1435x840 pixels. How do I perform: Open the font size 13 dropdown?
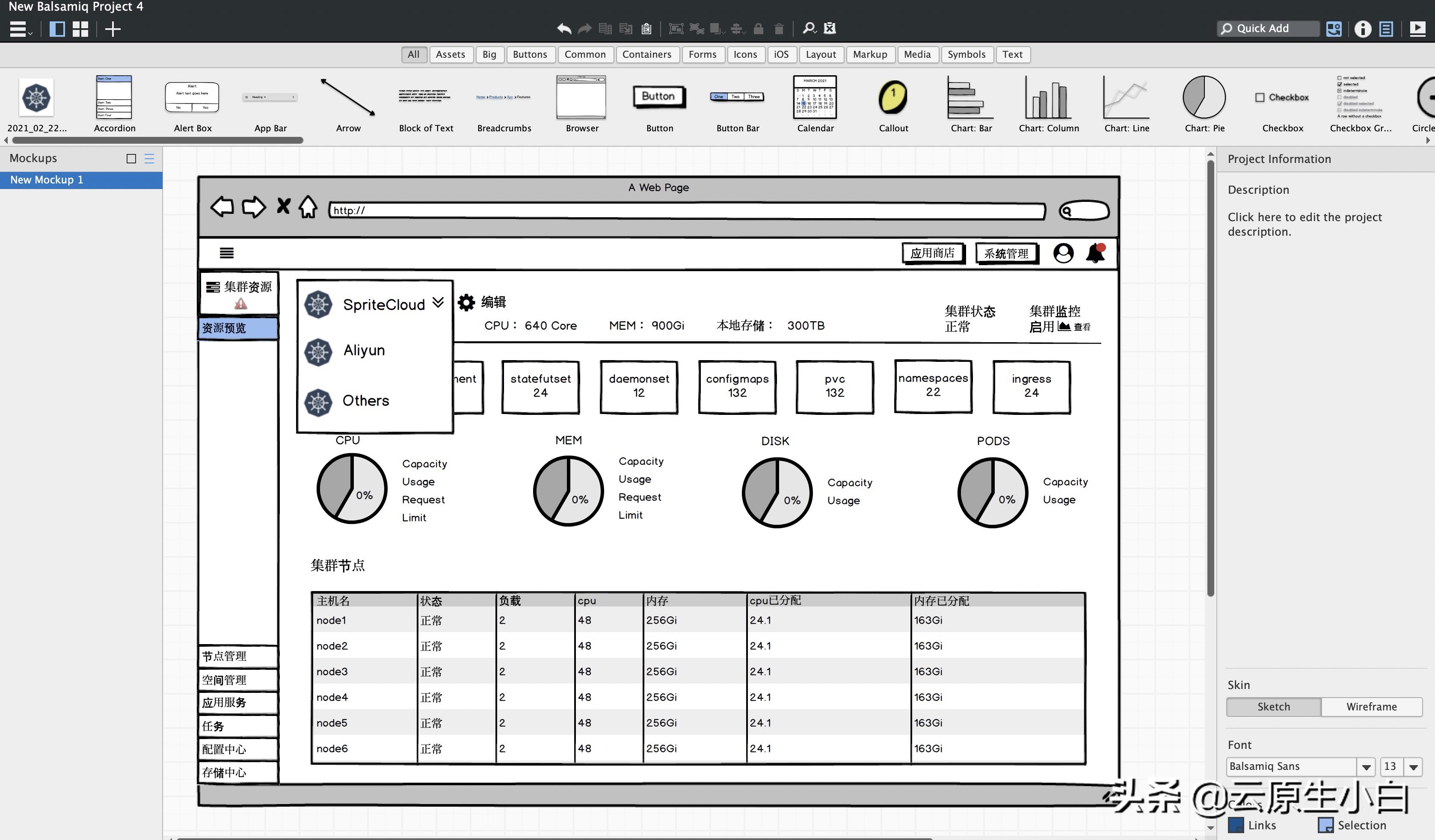click(1413, 766)
